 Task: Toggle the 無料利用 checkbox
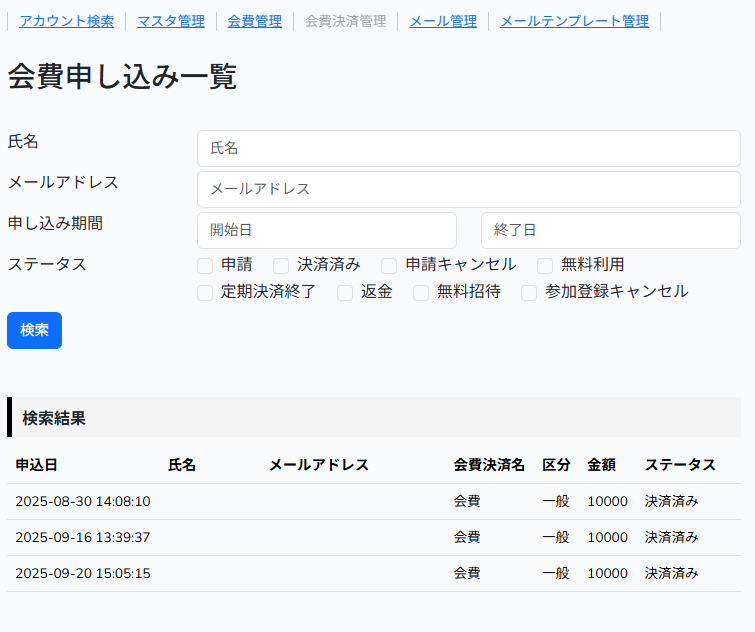click(545, 265)
